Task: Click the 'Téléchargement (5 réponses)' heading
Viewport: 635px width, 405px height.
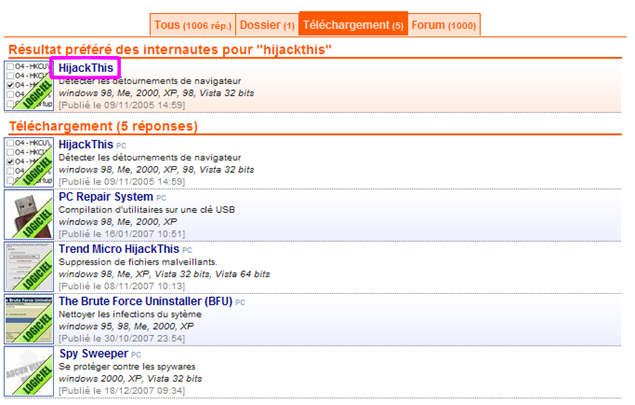Action: coord(103,126)
